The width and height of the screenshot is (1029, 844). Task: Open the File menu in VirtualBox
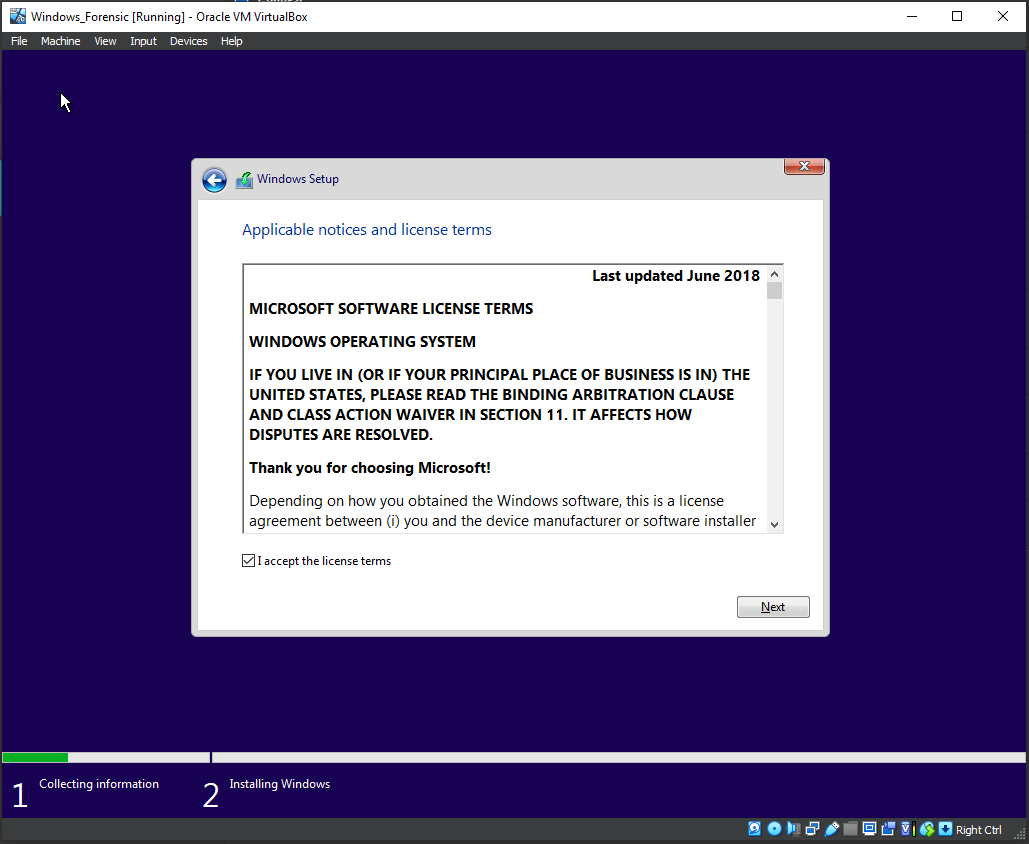(x=19, y=41)
